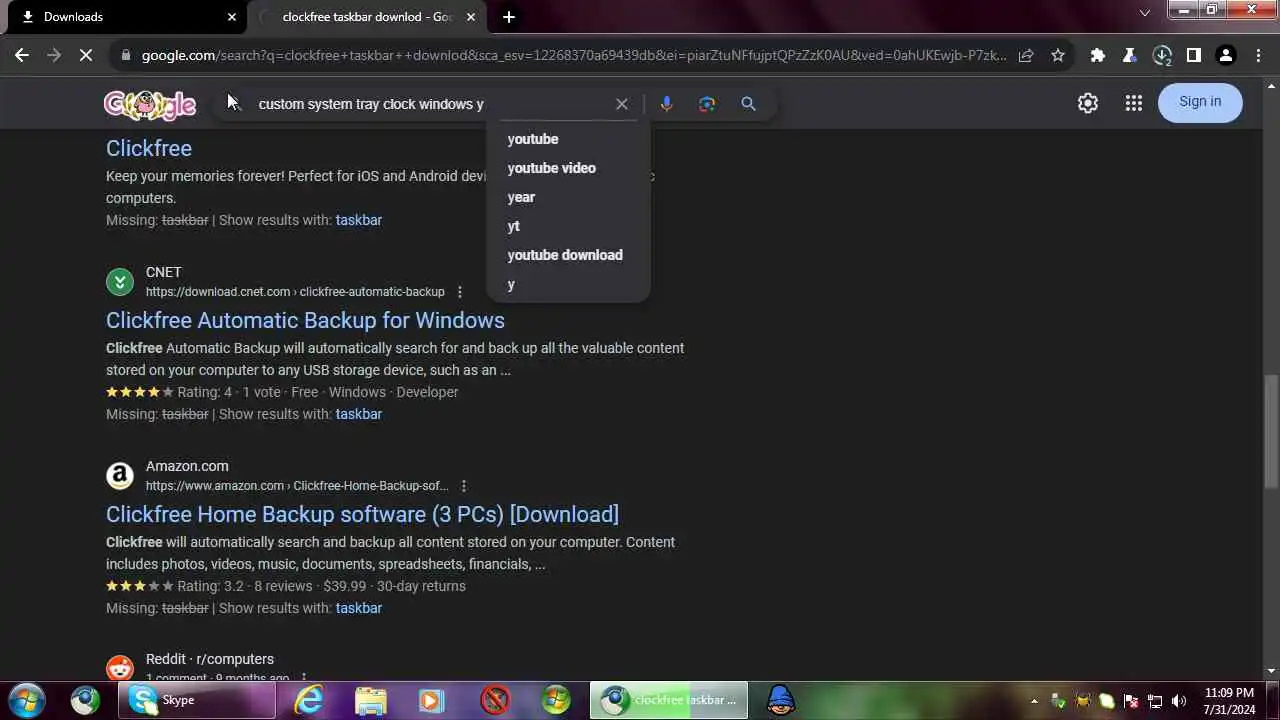Open the Amazon.com site favicon

(120, 476)
